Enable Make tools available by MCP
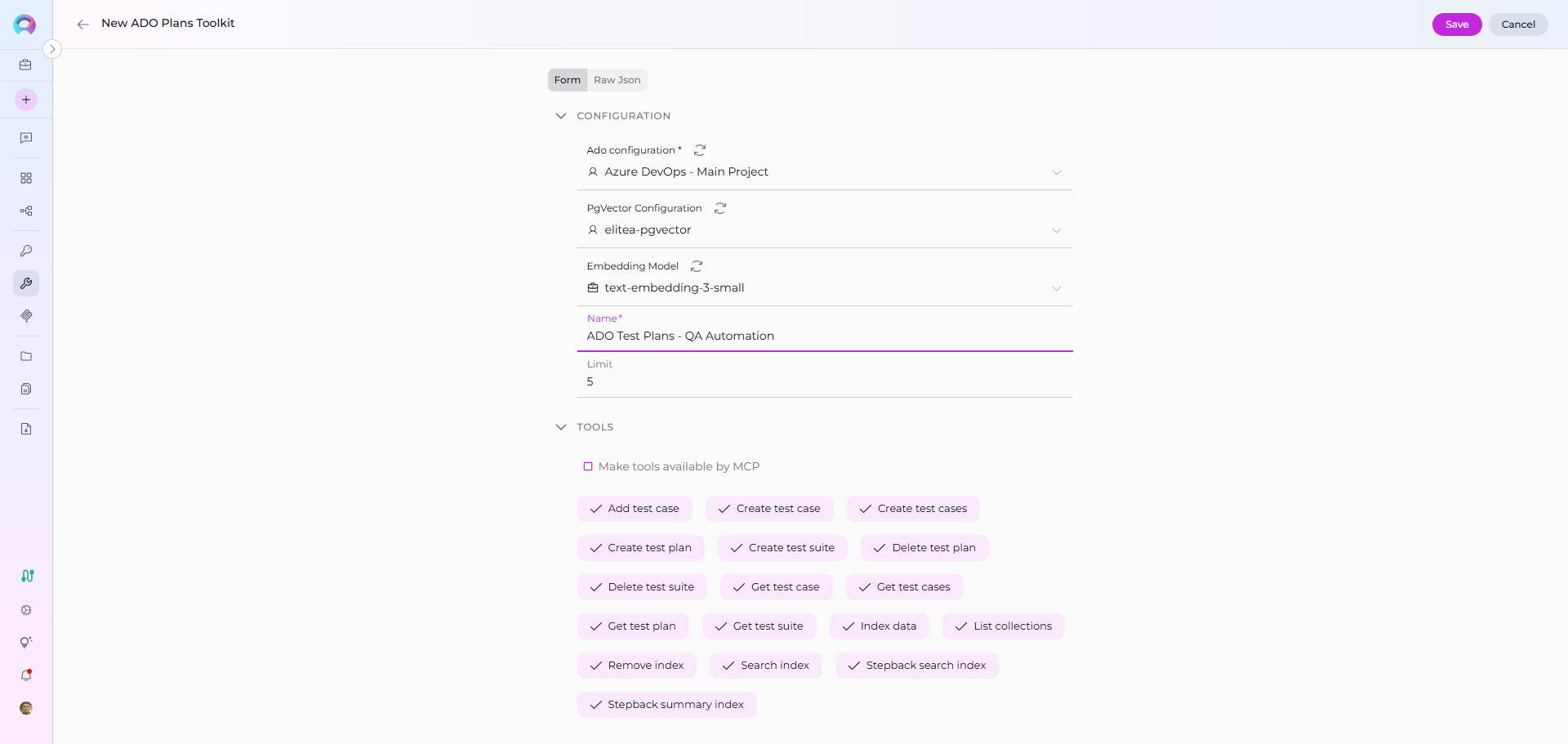Screen dimensions: 1568x744 [x=588, y=466]
